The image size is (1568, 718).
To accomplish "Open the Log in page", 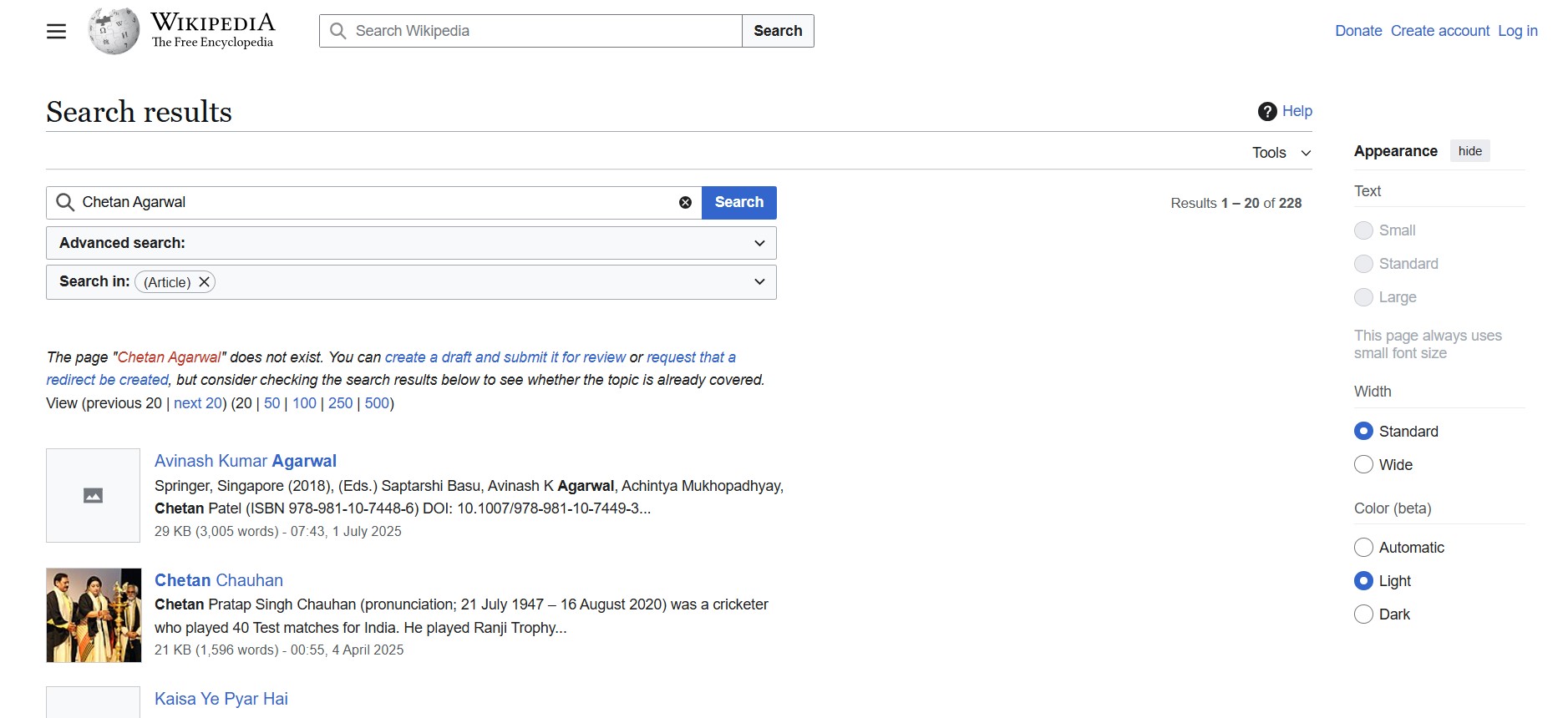I will tap(1517, 31).
